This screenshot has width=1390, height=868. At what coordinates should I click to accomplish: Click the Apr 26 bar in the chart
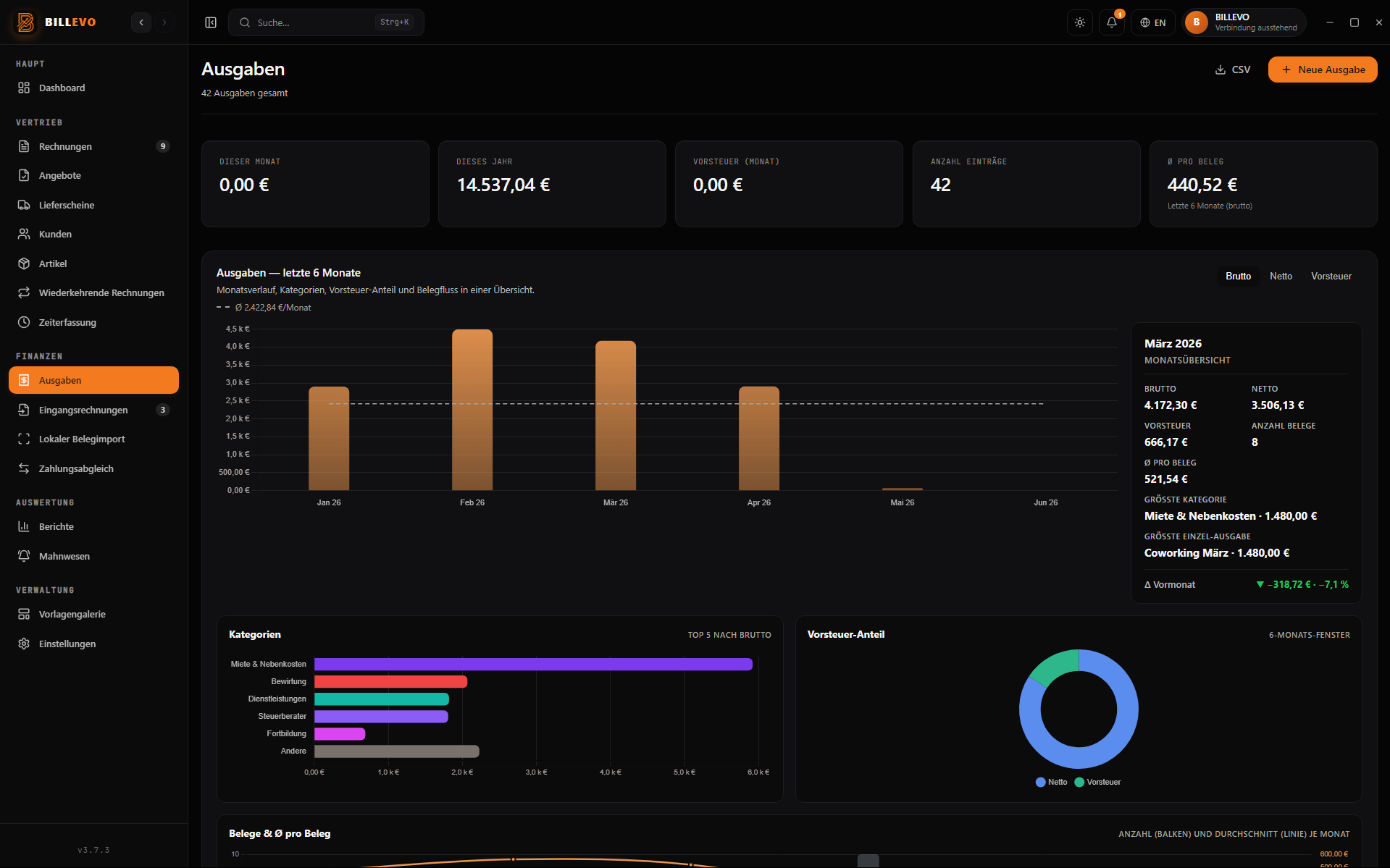point(759,438)
